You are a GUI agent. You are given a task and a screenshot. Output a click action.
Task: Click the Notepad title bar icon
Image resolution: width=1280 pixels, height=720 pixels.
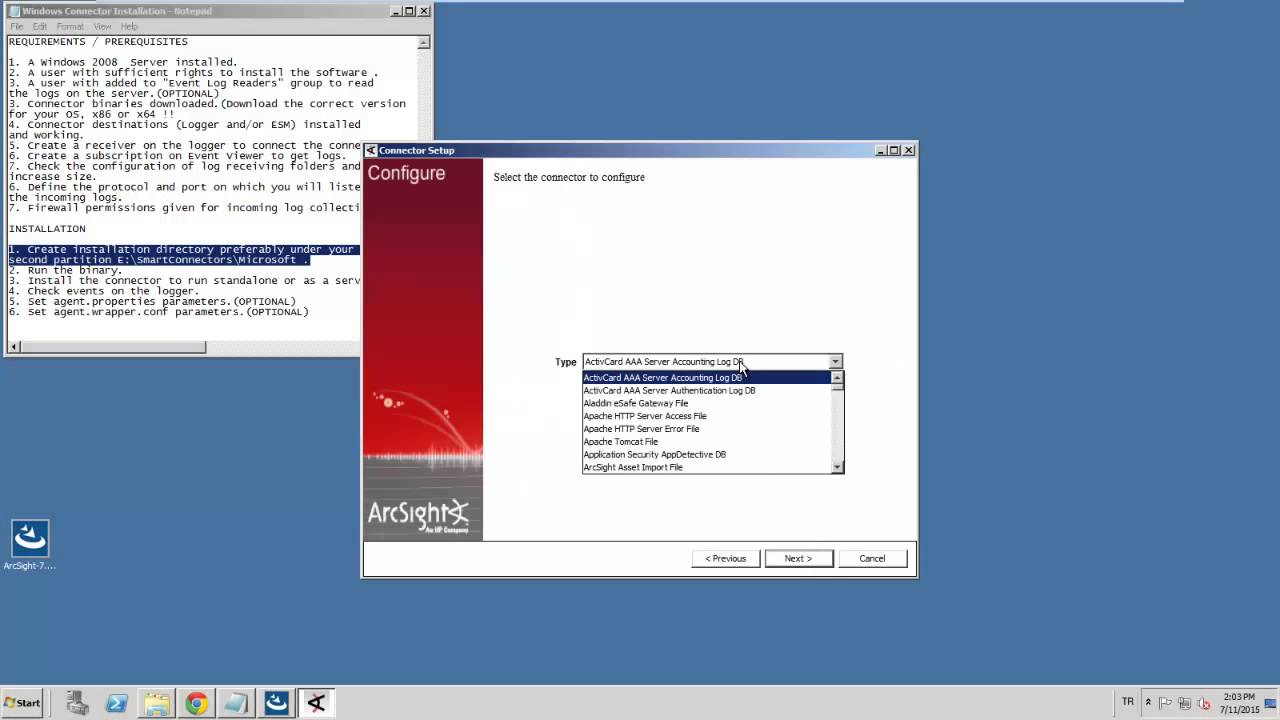coord(14,11)
